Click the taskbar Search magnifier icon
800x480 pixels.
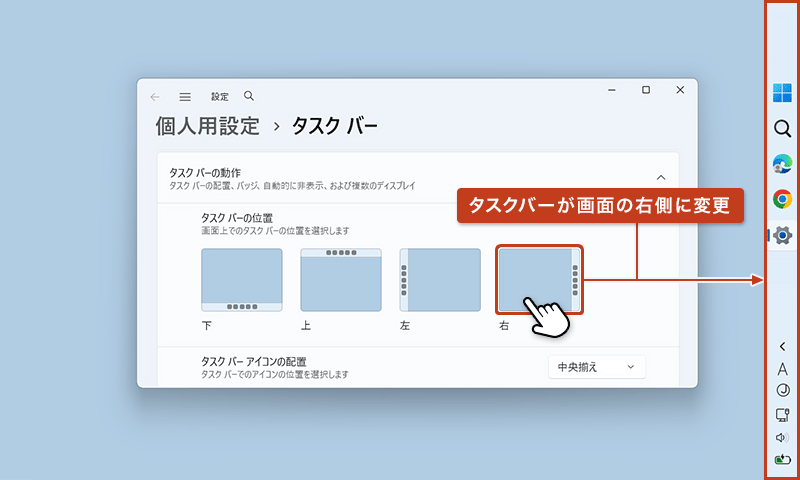pyautogui.click(x=782, y=129)
